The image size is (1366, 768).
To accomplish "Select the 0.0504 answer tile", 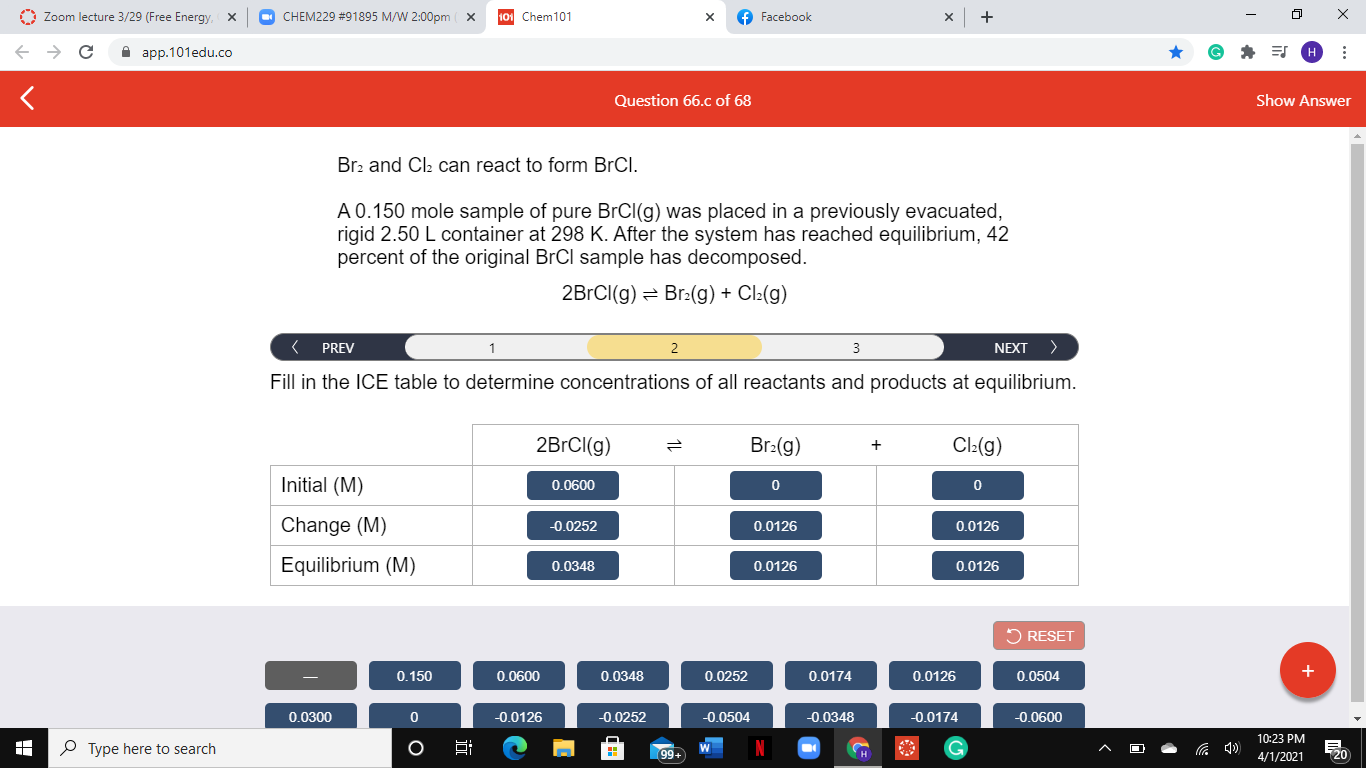I will click(1038, 675).
